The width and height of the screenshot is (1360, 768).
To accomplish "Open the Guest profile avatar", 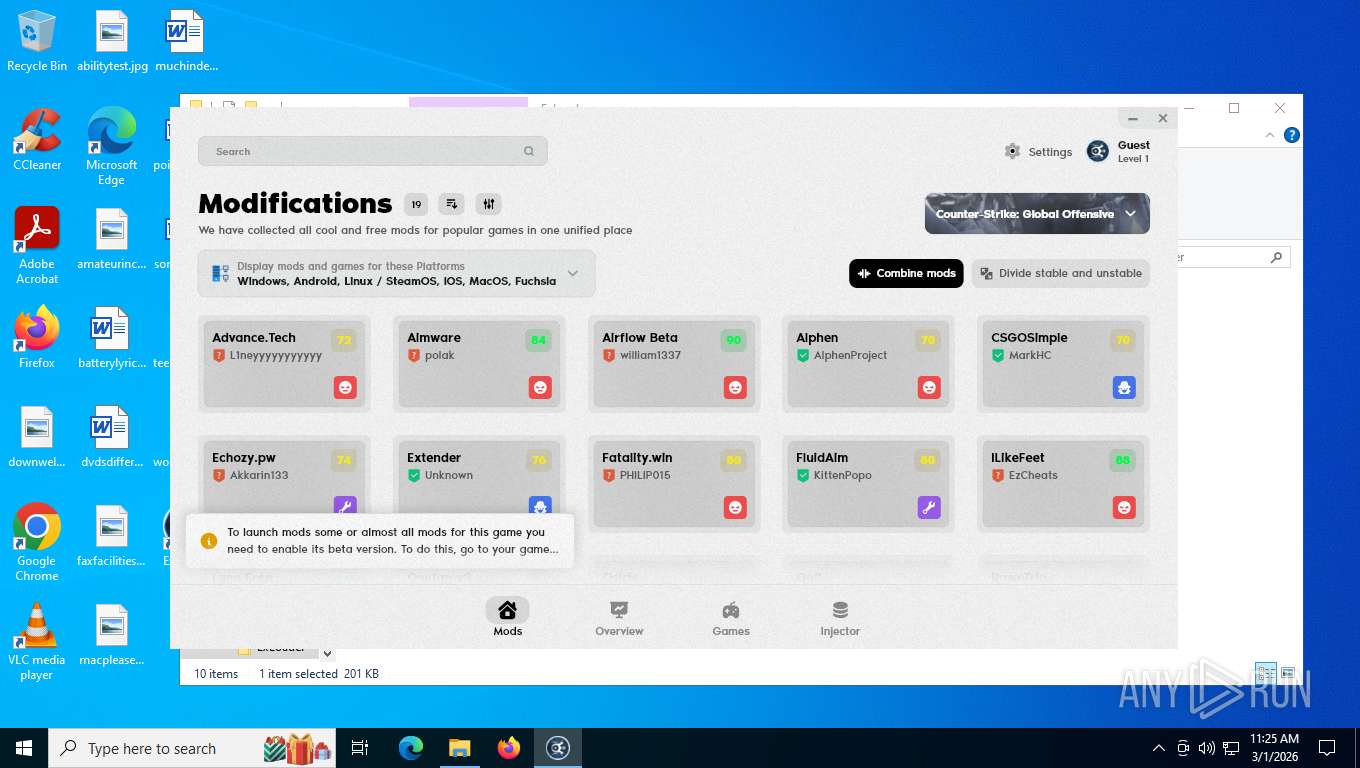I will tap(1098, 151).
